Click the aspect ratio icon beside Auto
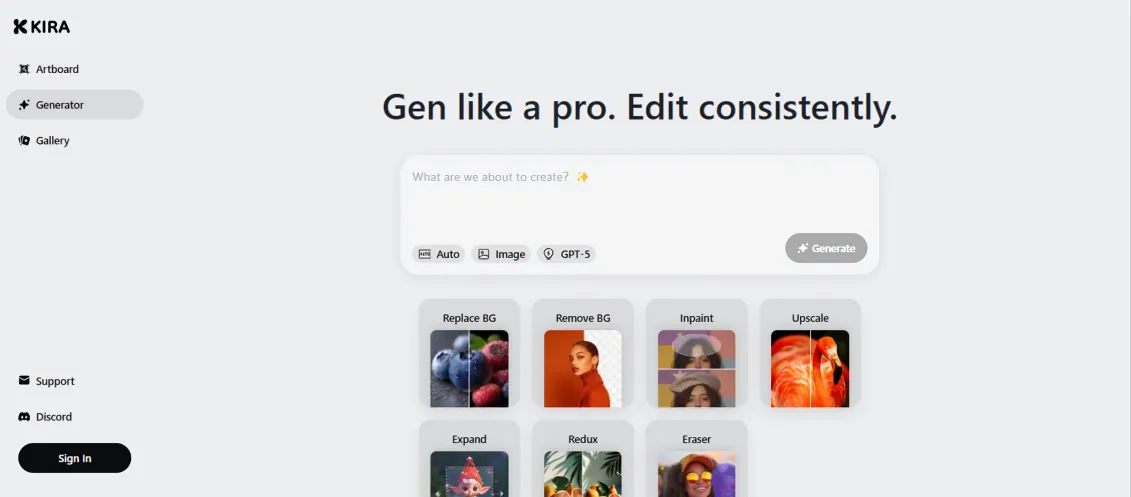Viewport: 1131px width, 497px height. coord(425,254)
